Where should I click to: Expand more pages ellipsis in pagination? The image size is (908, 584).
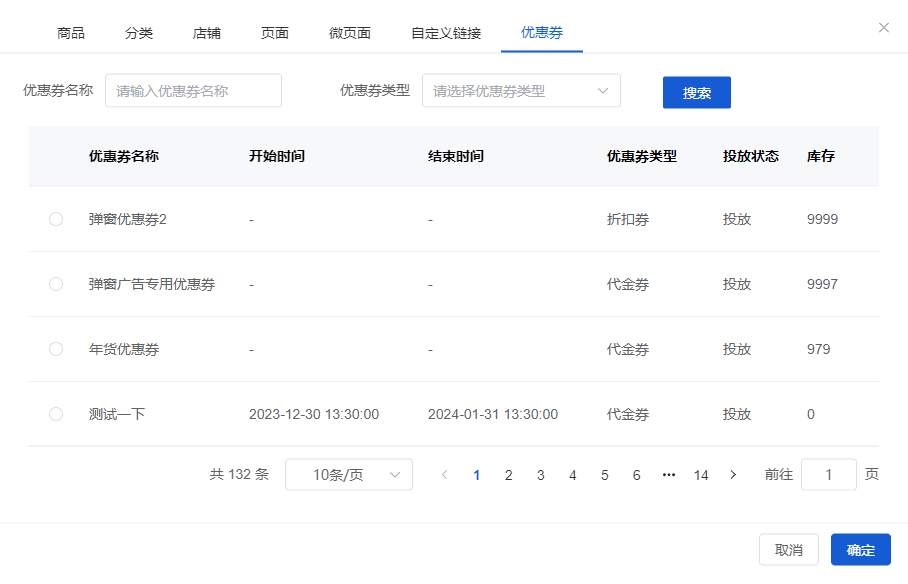pos(669,474)
